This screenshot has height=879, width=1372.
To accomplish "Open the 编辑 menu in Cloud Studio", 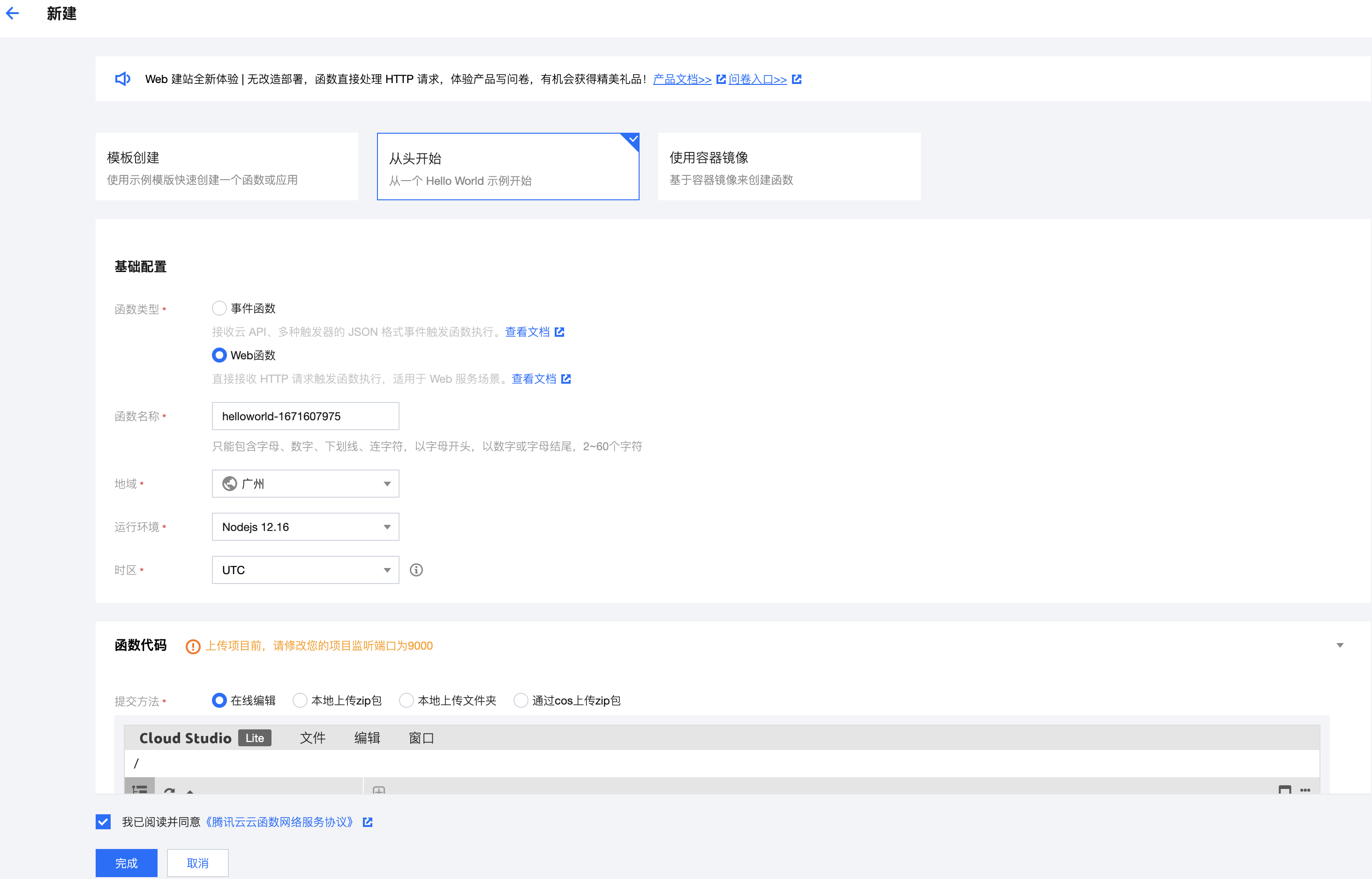I will click(x=367, y=738).
